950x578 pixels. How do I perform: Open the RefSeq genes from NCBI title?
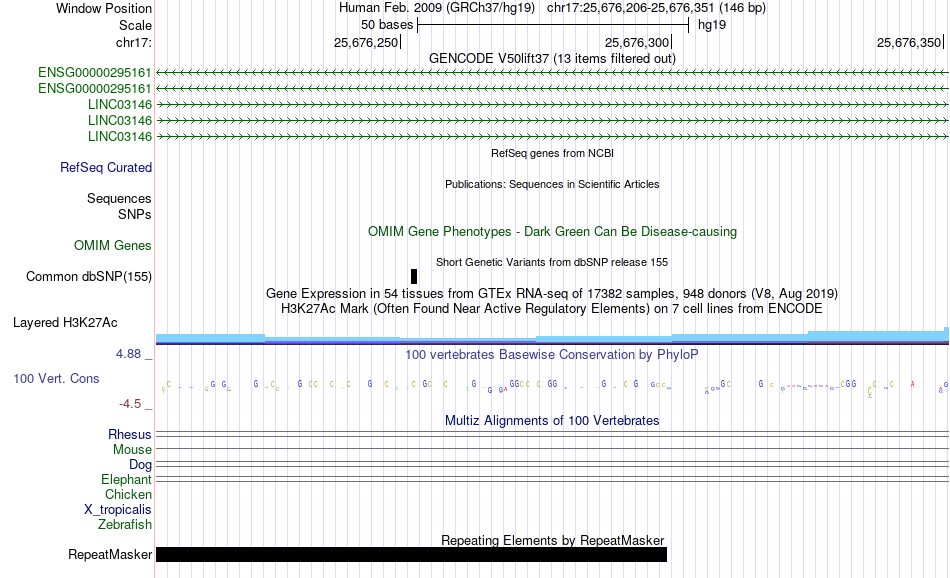552,153
